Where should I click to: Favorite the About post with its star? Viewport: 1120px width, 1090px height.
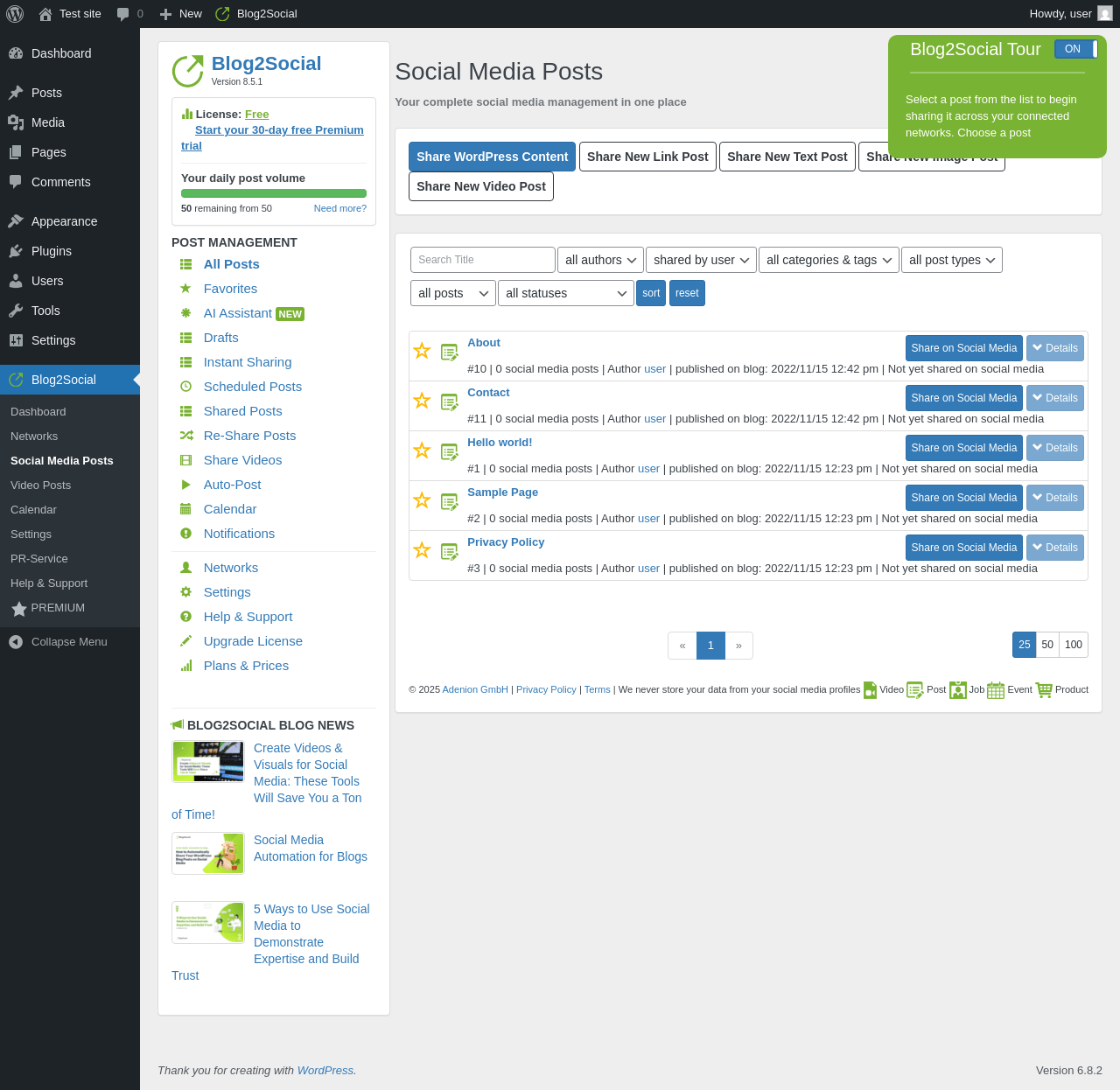click(x=422, y=351)
